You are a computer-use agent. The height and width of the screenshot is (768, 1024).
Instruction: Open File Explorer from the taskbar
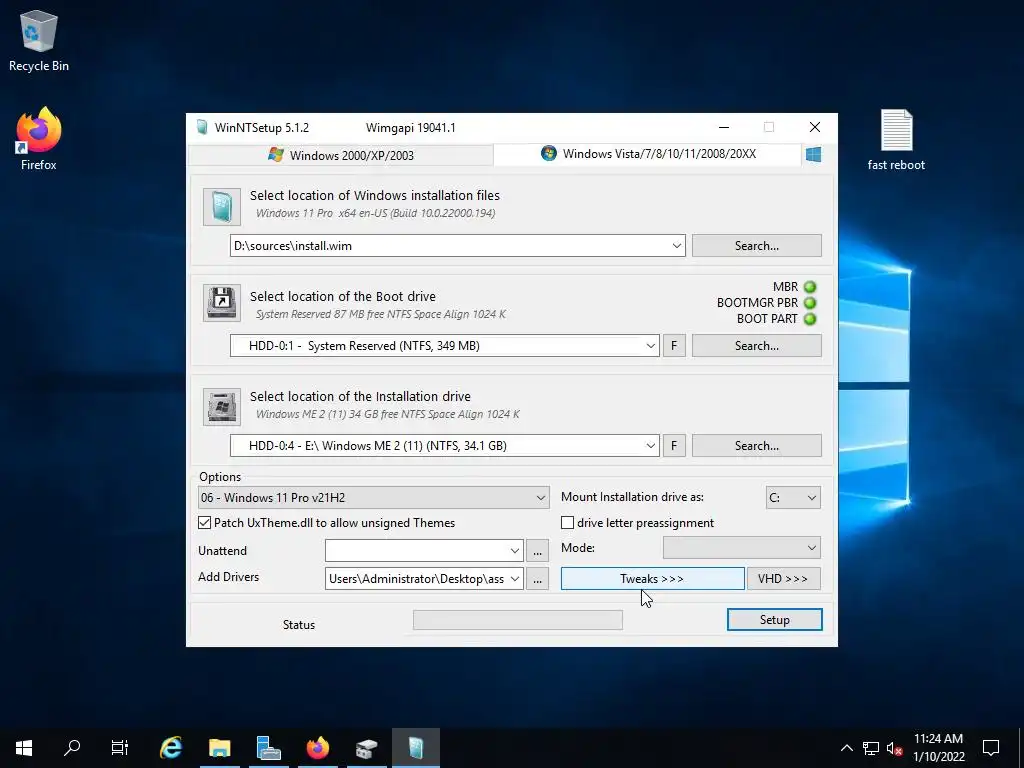coord(219,748)
